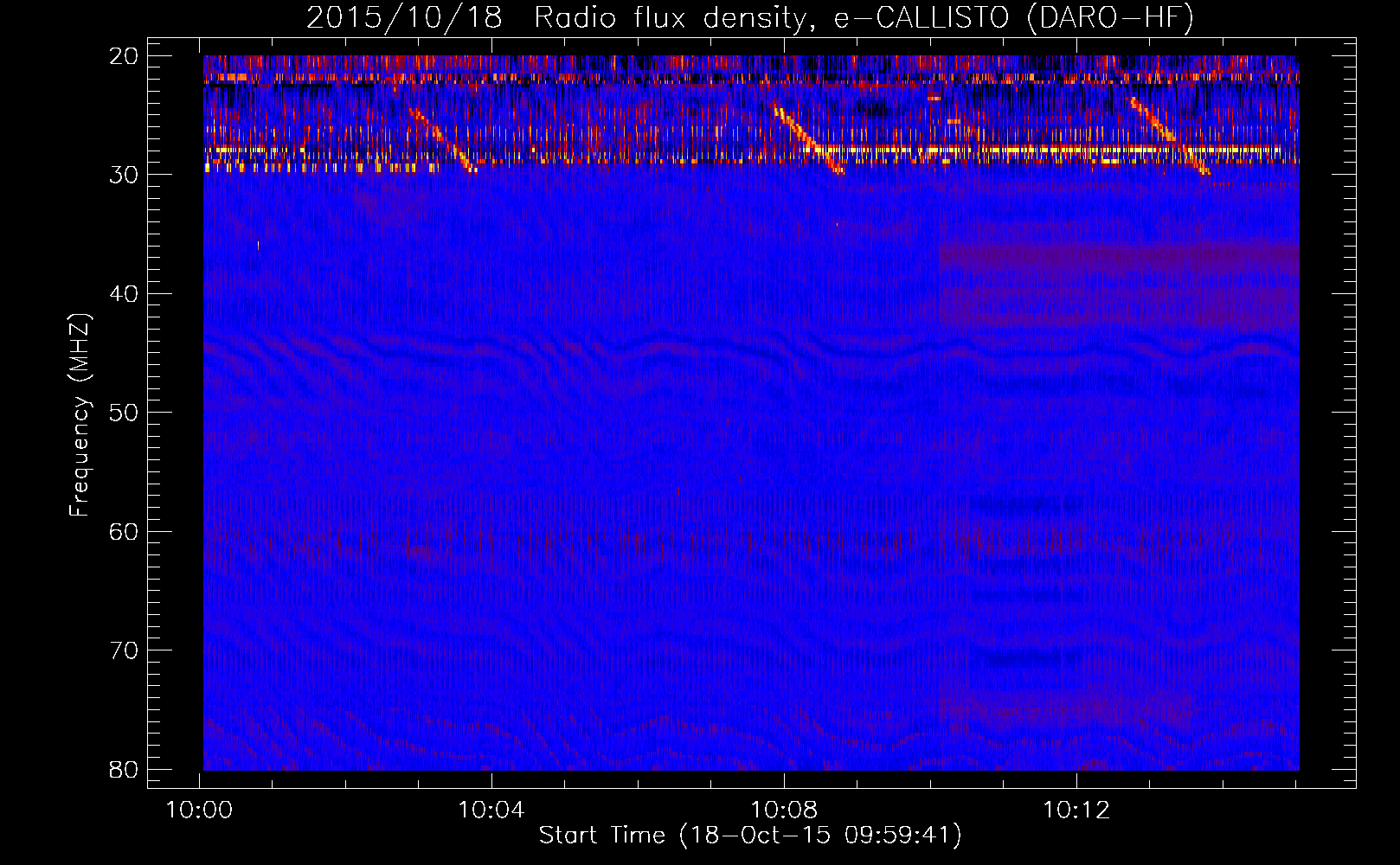Click the 'Frequency (MHZ)' y-axis label
Image resolution: width=1400 pixels, height=865 pixels.
point(80,415)
